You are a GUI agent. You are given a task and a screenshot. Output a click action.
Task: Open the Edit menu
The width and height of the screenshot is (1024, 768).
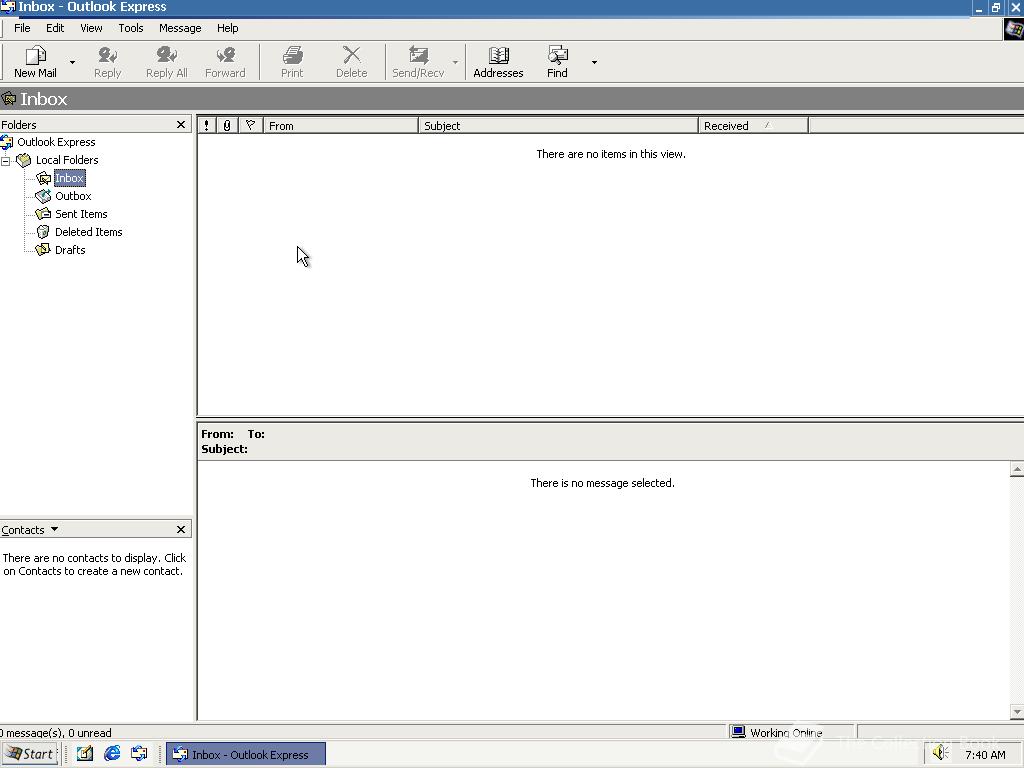[55, 28]
